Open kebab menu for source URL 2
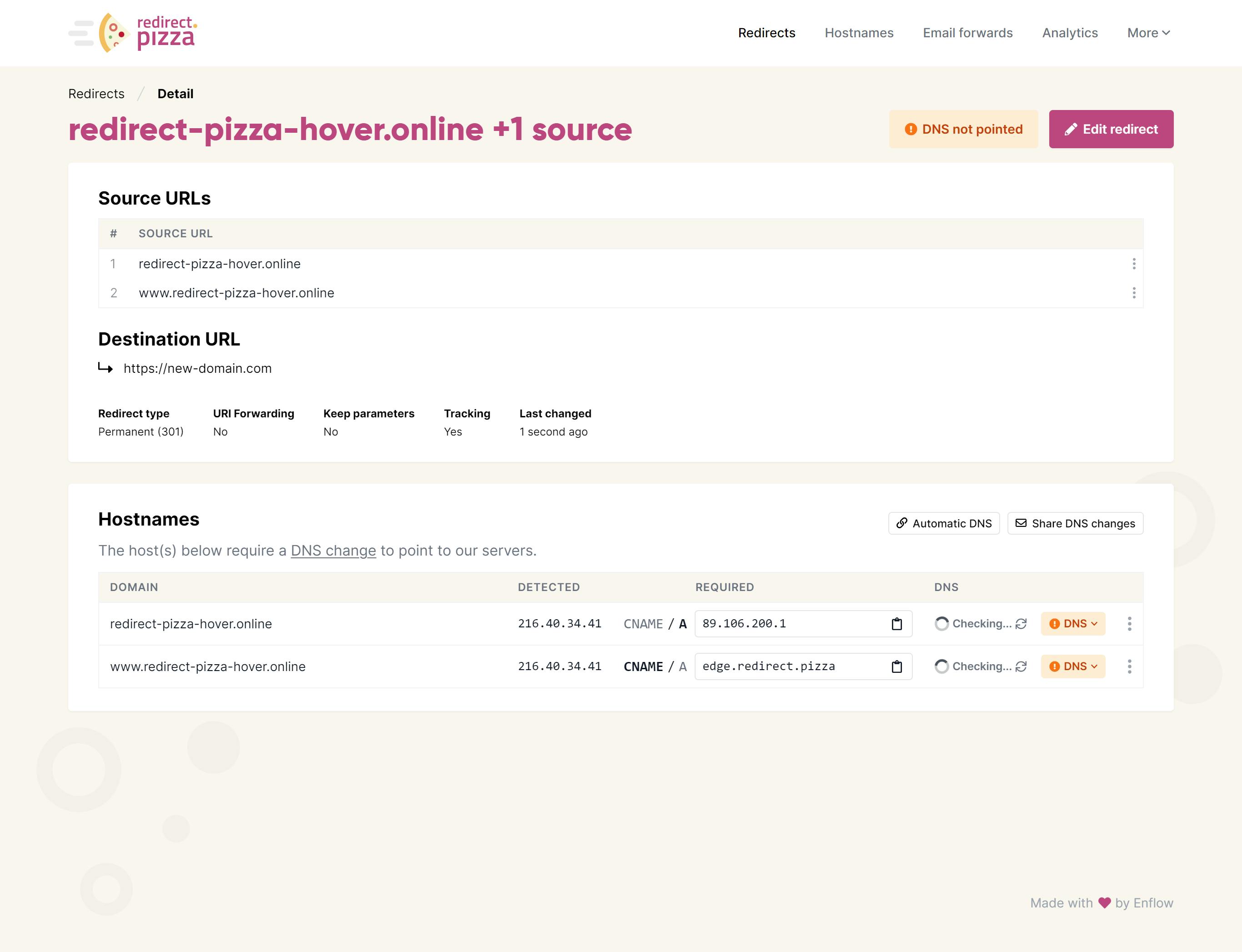Image resolution: width=1242 pixels, height=952 pixels. pos(1133,293)
